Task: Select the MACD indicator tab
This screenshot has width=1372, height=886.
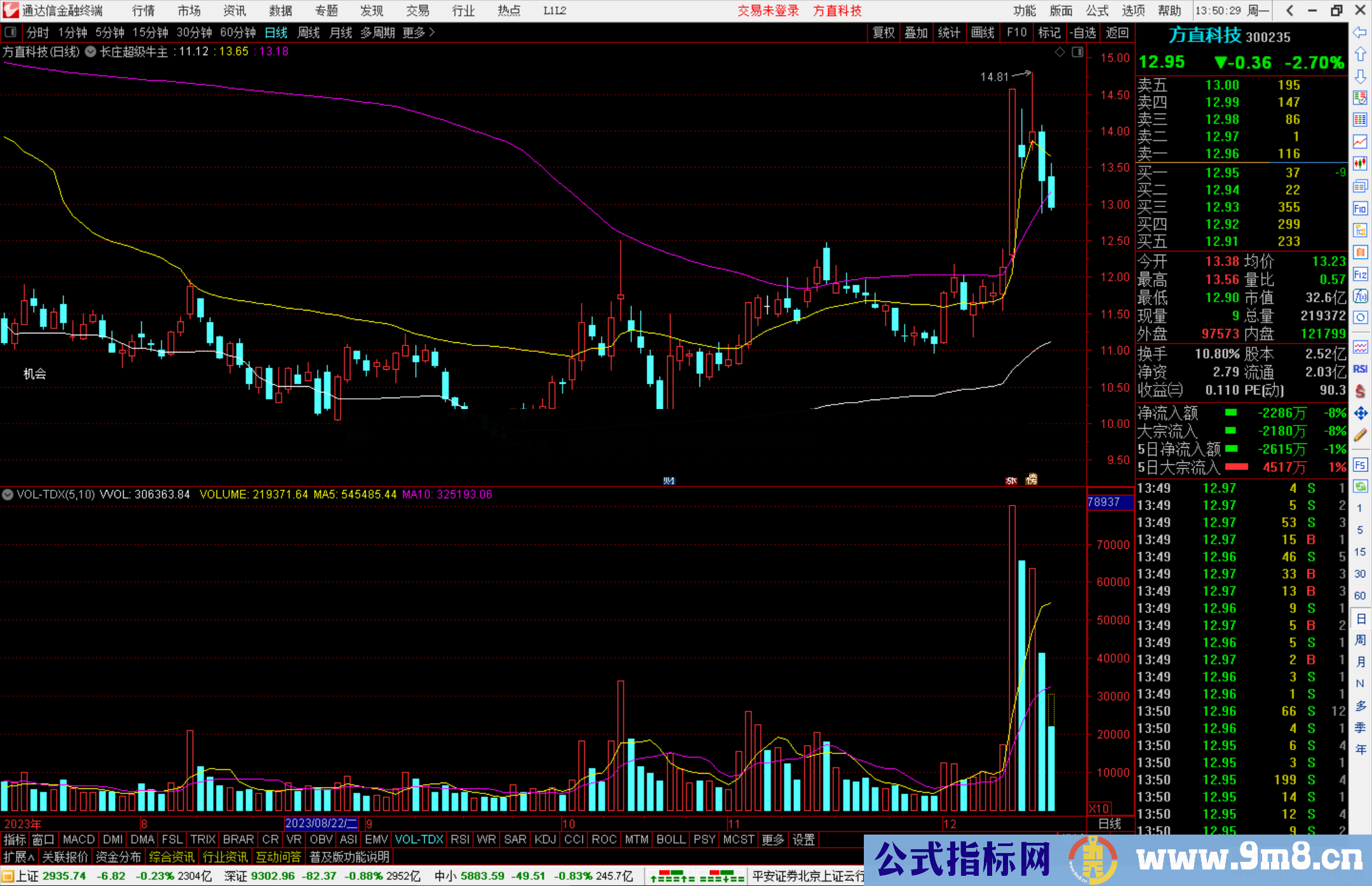Action: [79, 840]
